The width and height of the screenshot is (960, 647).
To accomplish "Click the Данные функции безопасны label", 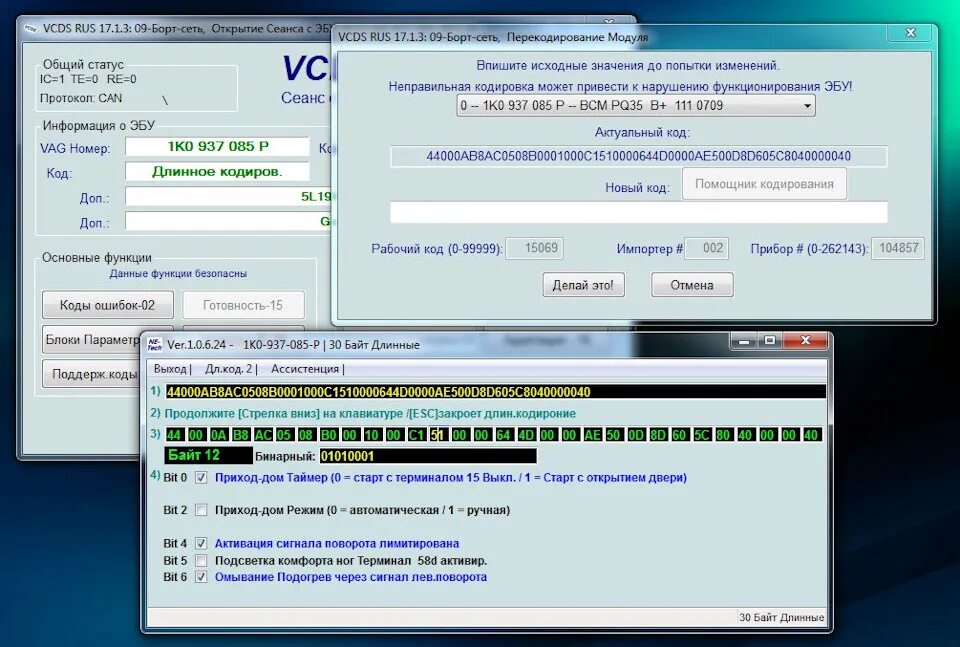I will click(178, 274).
